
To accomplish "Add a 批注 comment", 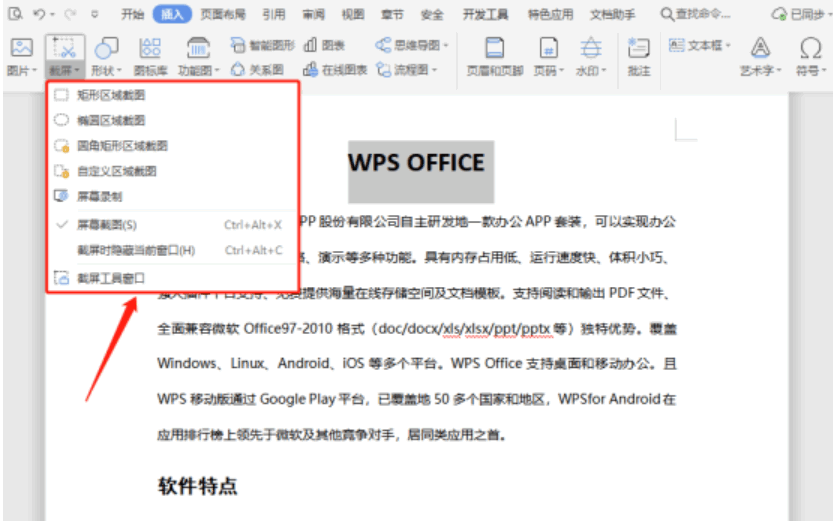I will [x=639, y=48].
